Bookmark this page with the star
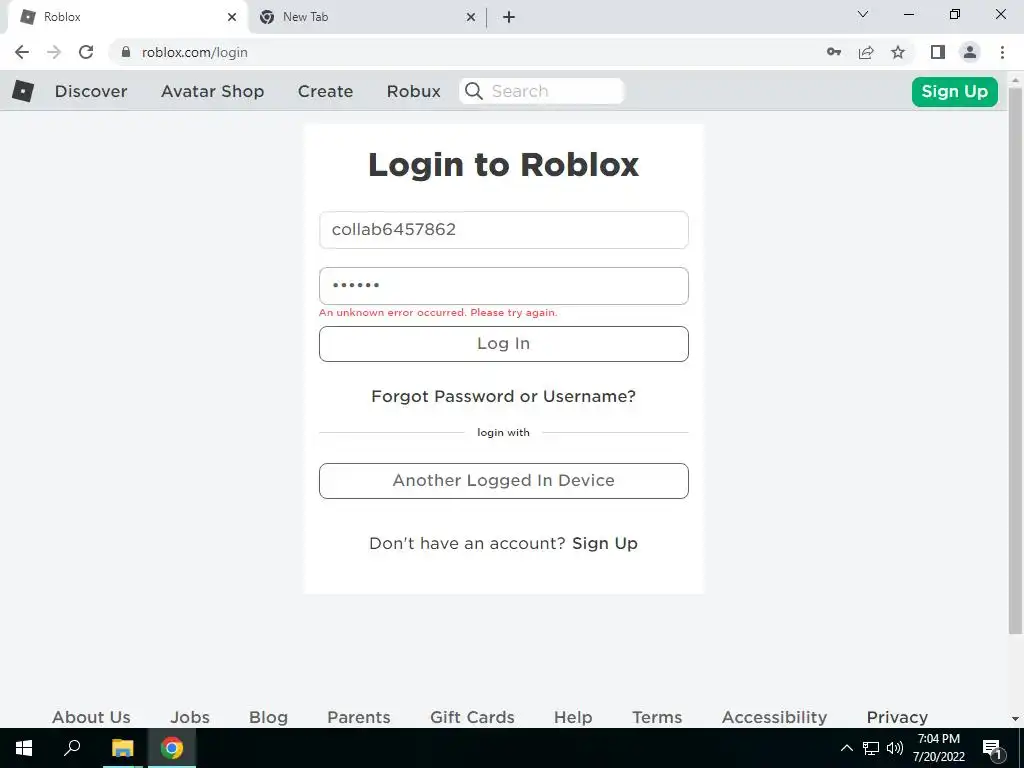Viewport: 1024px width, 768px height. [898, 52]
